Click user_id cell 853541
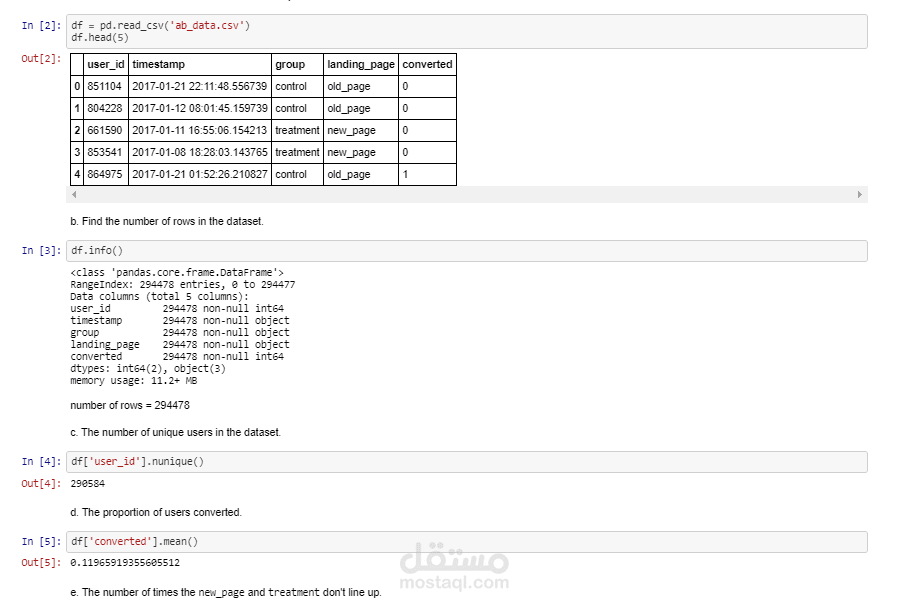 [x=106, y=153]
